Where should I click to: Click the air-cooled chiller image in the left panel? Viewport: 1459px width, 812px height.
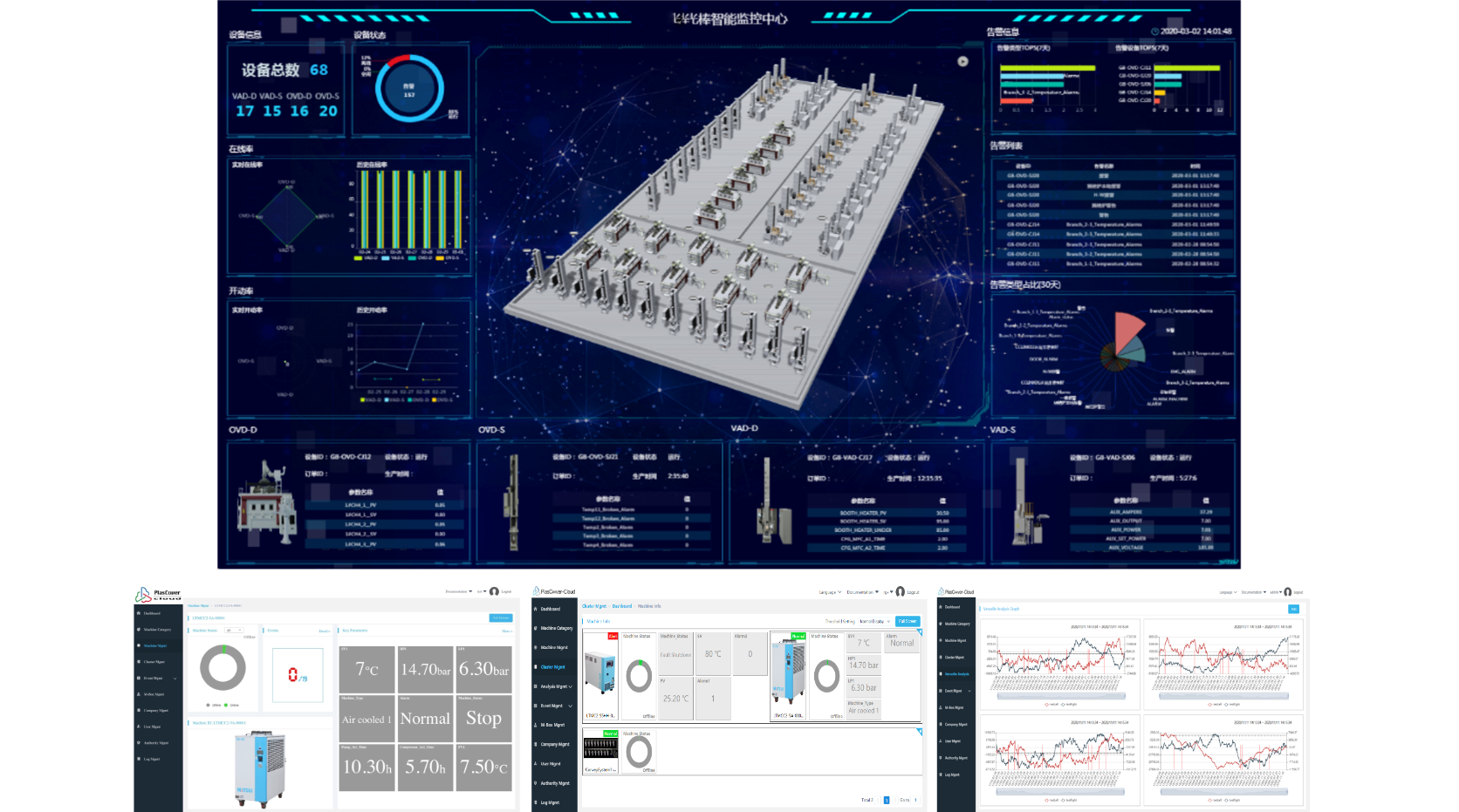[x=259, y=768]
